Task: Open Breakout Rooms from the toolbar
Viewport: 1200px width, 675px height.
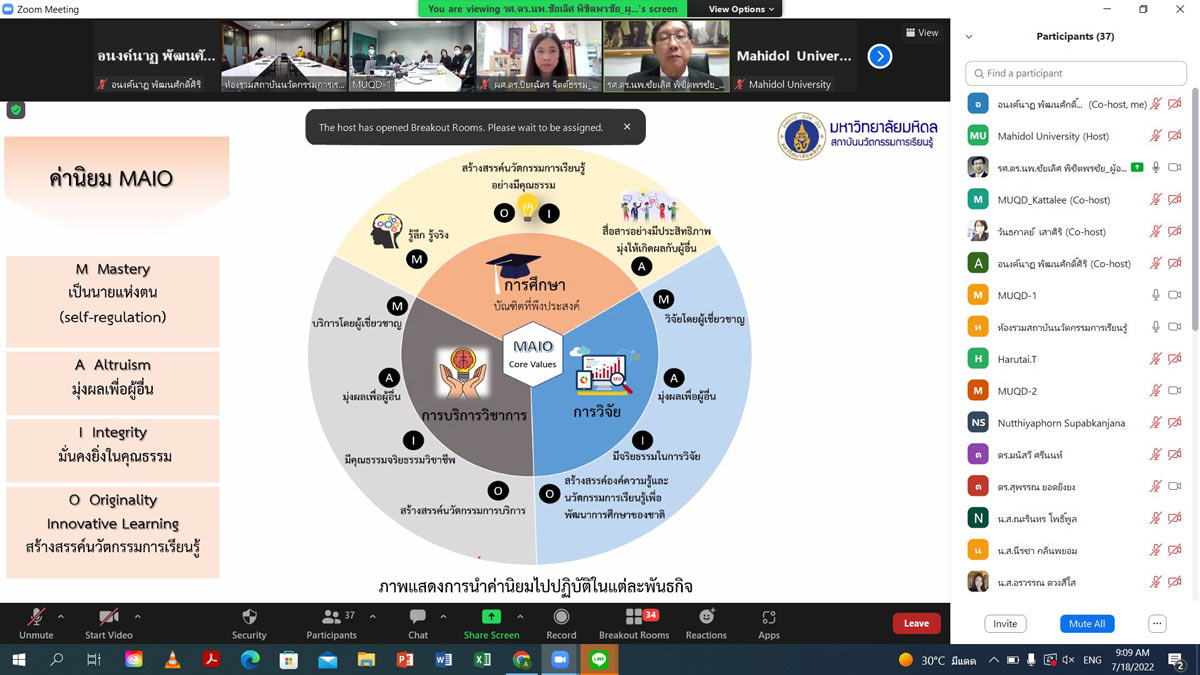Action: click(x=634, y=617)
